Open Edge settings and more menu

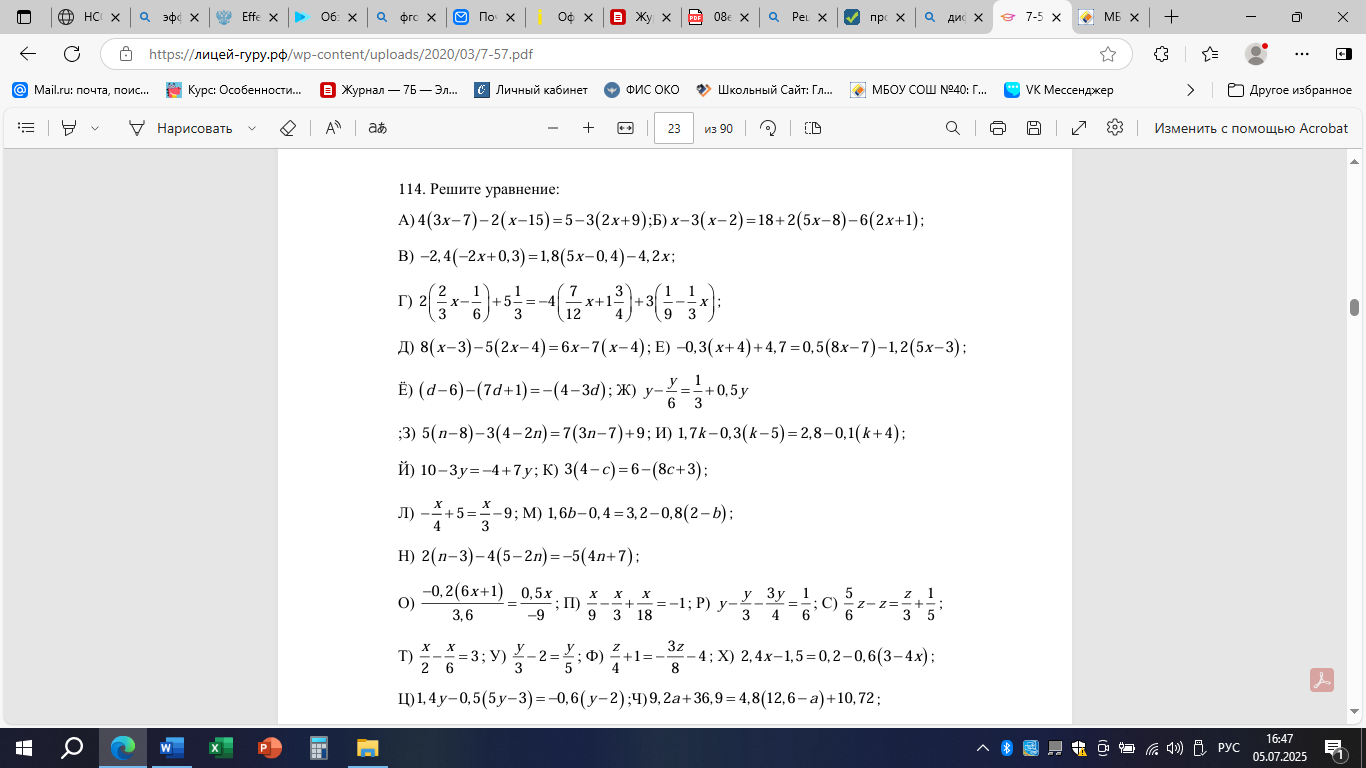[1302, 54]
